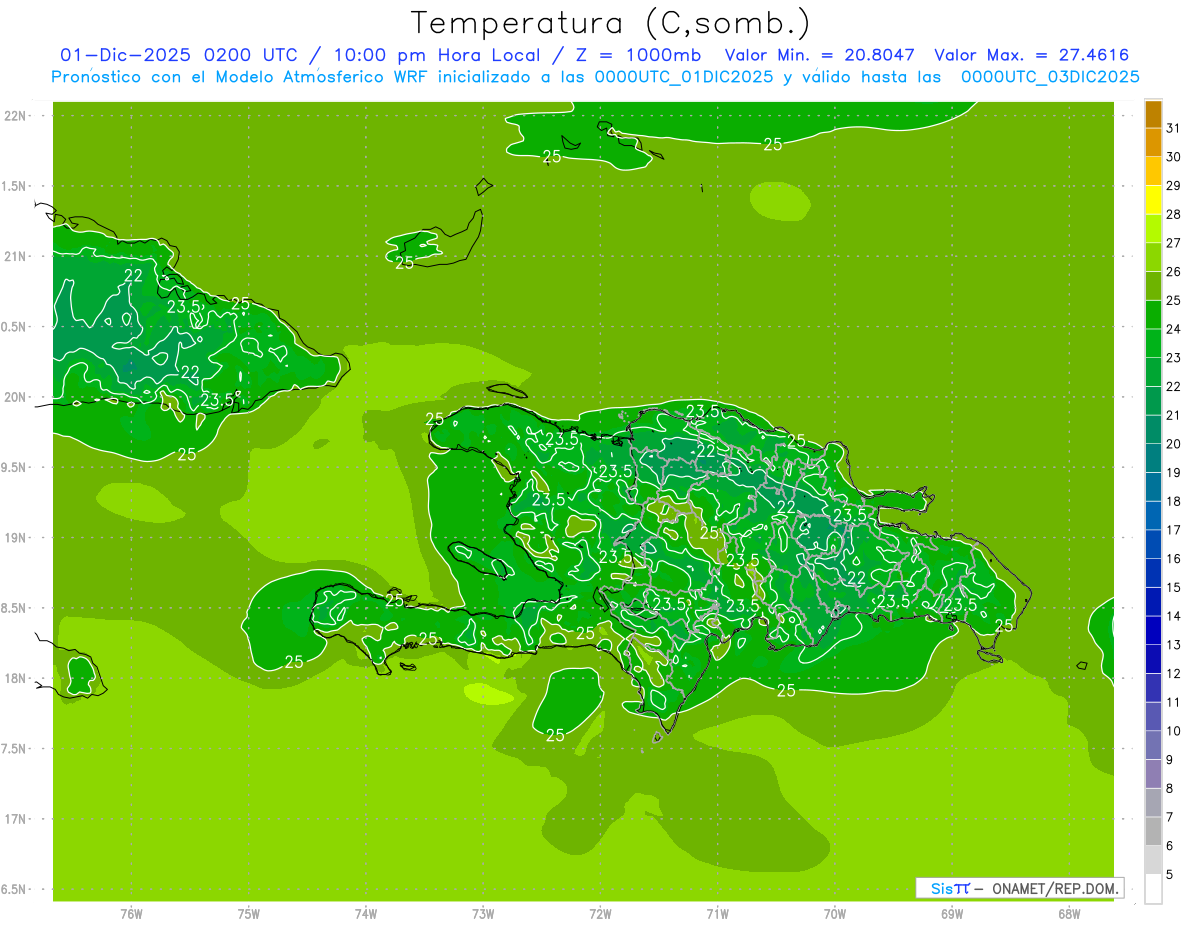1200x927 pixels.
Task: Pick the blue swatch between 15 and 16
Action: tap(1153, 573)
